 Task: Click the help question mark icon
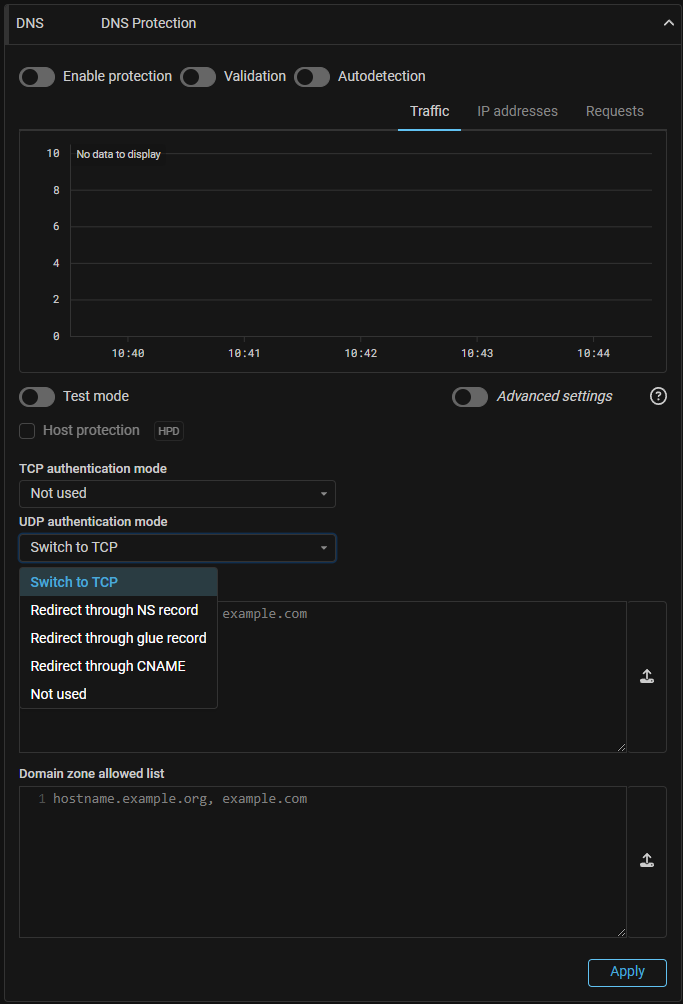pos(658,396)
